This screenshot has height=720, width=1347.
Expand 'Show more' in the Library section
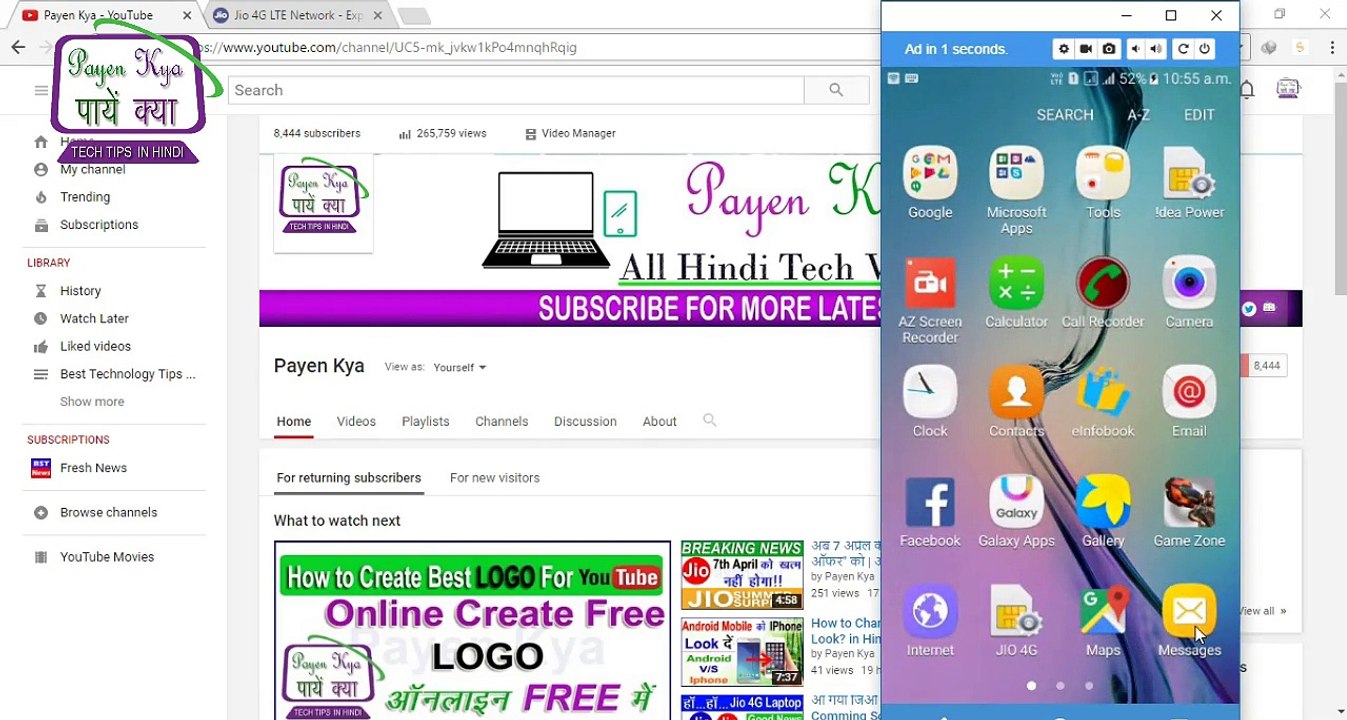pos(92,402)
